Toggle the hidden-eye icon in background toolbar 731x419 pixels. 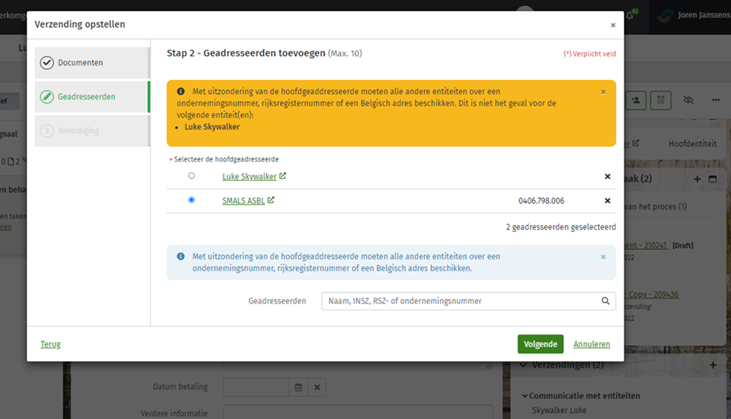(x=688, y=100)
